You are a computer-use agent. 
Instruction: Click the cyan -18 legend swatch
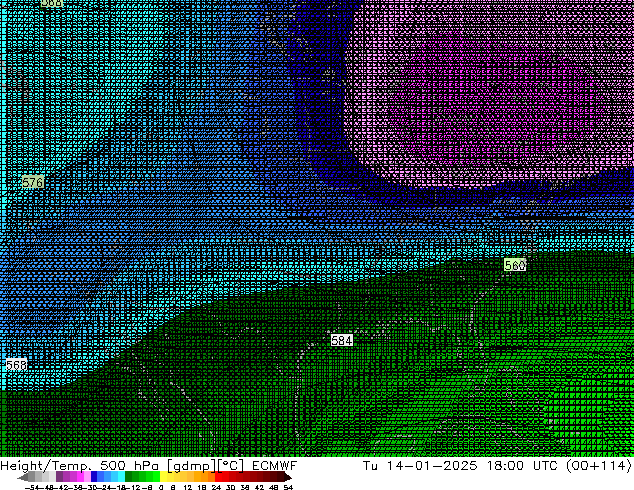coord(121,476)
